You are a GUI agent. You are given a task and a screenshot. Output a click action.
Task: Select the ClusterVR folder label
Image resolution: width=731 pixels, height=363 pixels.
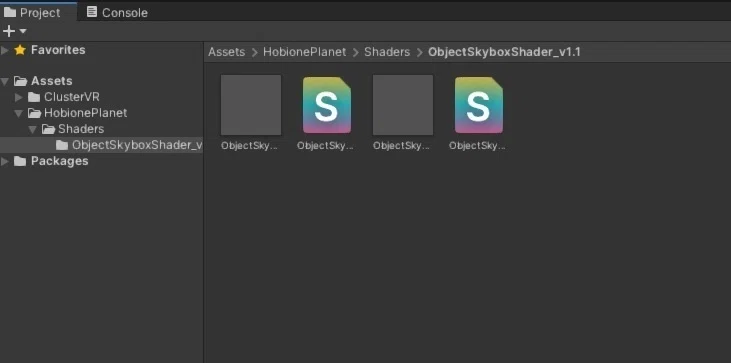[x=72, y=97]
